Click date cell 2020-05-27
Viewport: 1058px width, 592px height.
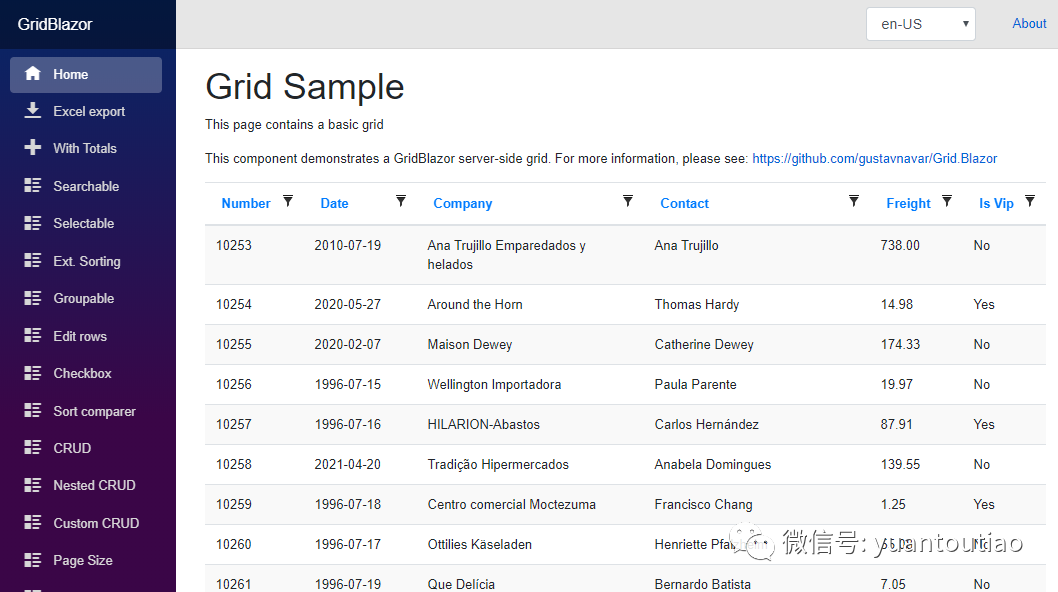pos(347,304)
